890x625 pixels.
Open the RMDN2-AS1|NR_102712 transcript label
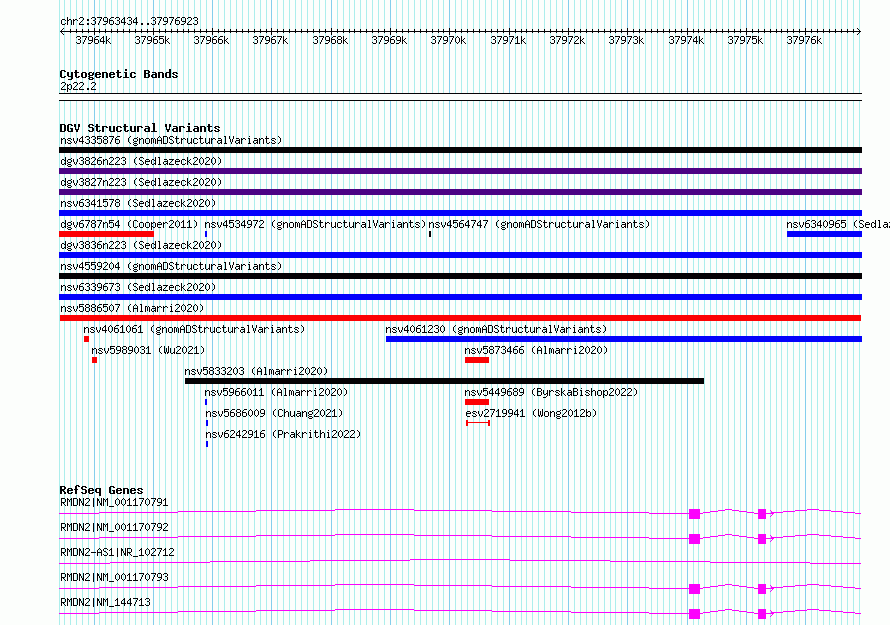click(x=117, y=552)
